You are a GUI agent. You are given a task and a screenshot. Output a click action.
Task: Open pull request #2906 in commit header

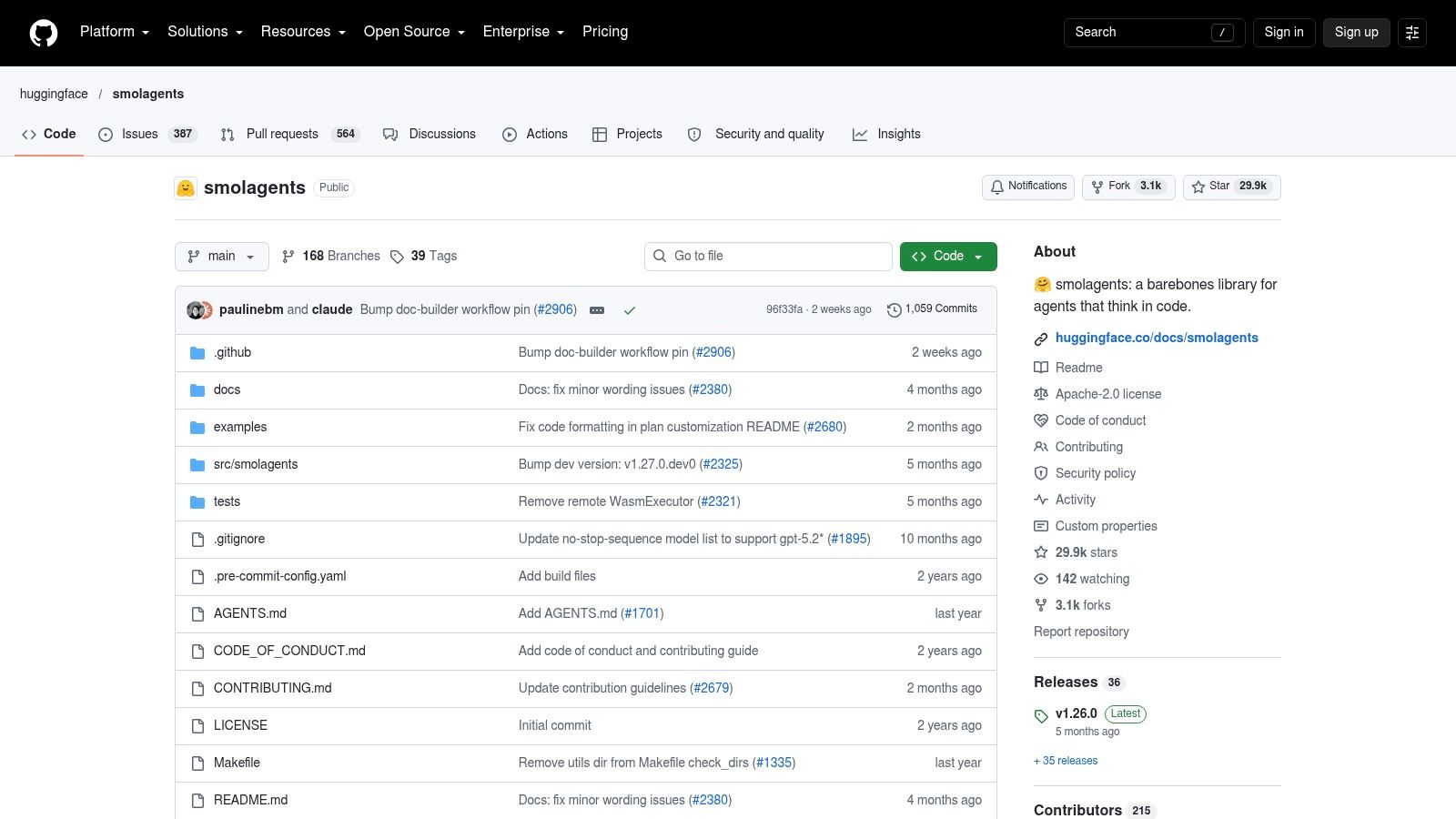(555, 309)
